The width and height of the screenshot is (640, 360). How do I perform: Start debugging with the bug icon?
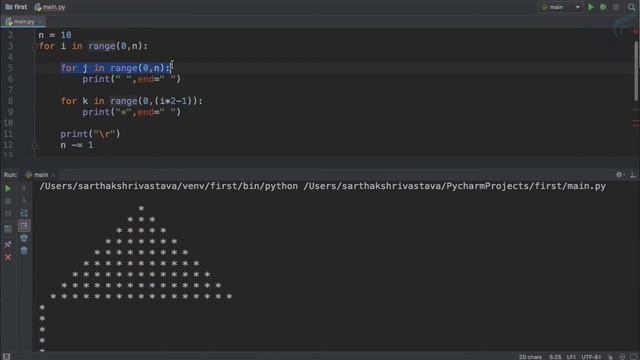603,7
